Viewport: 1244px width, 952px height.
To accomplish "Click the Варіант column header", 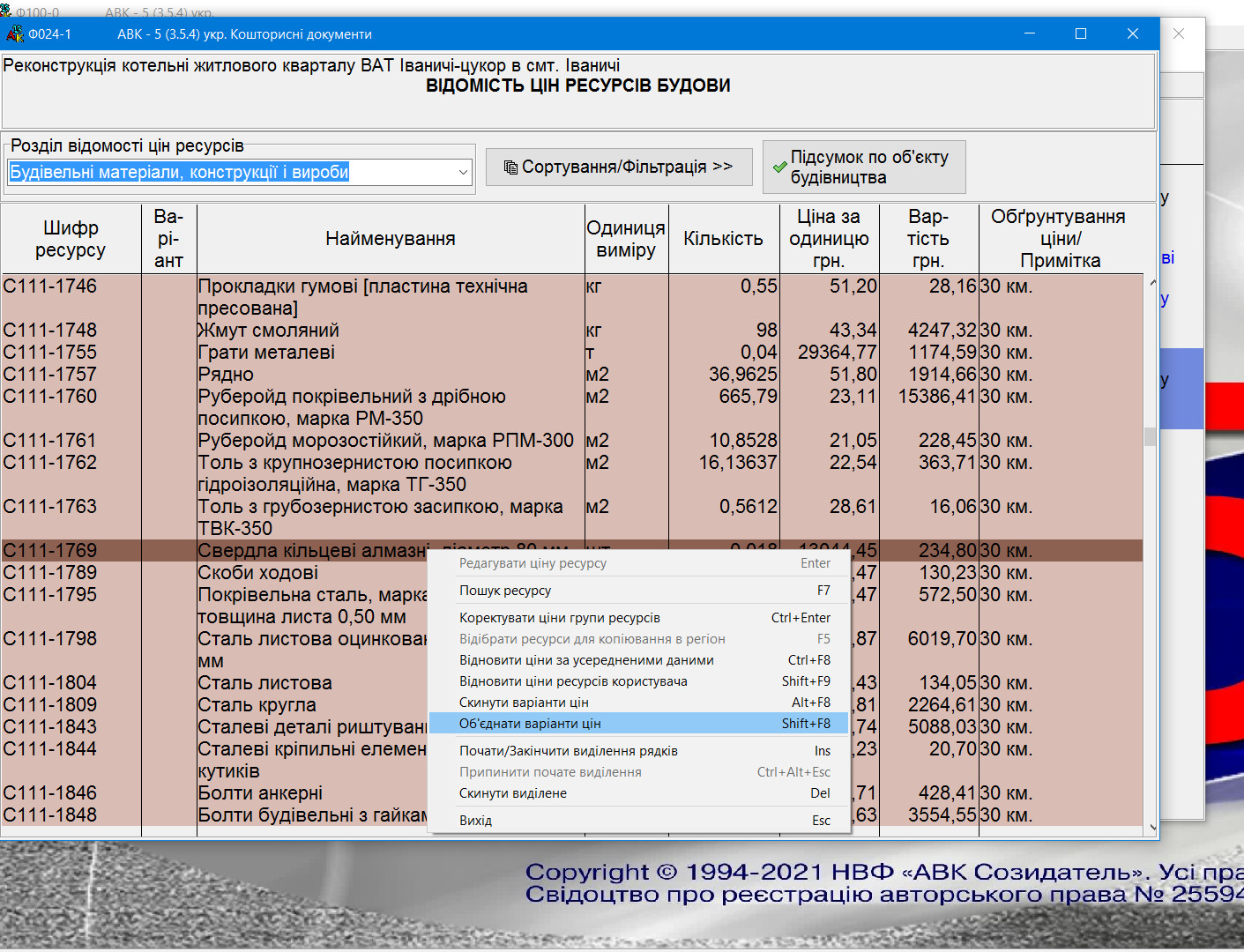I will 168,239.
